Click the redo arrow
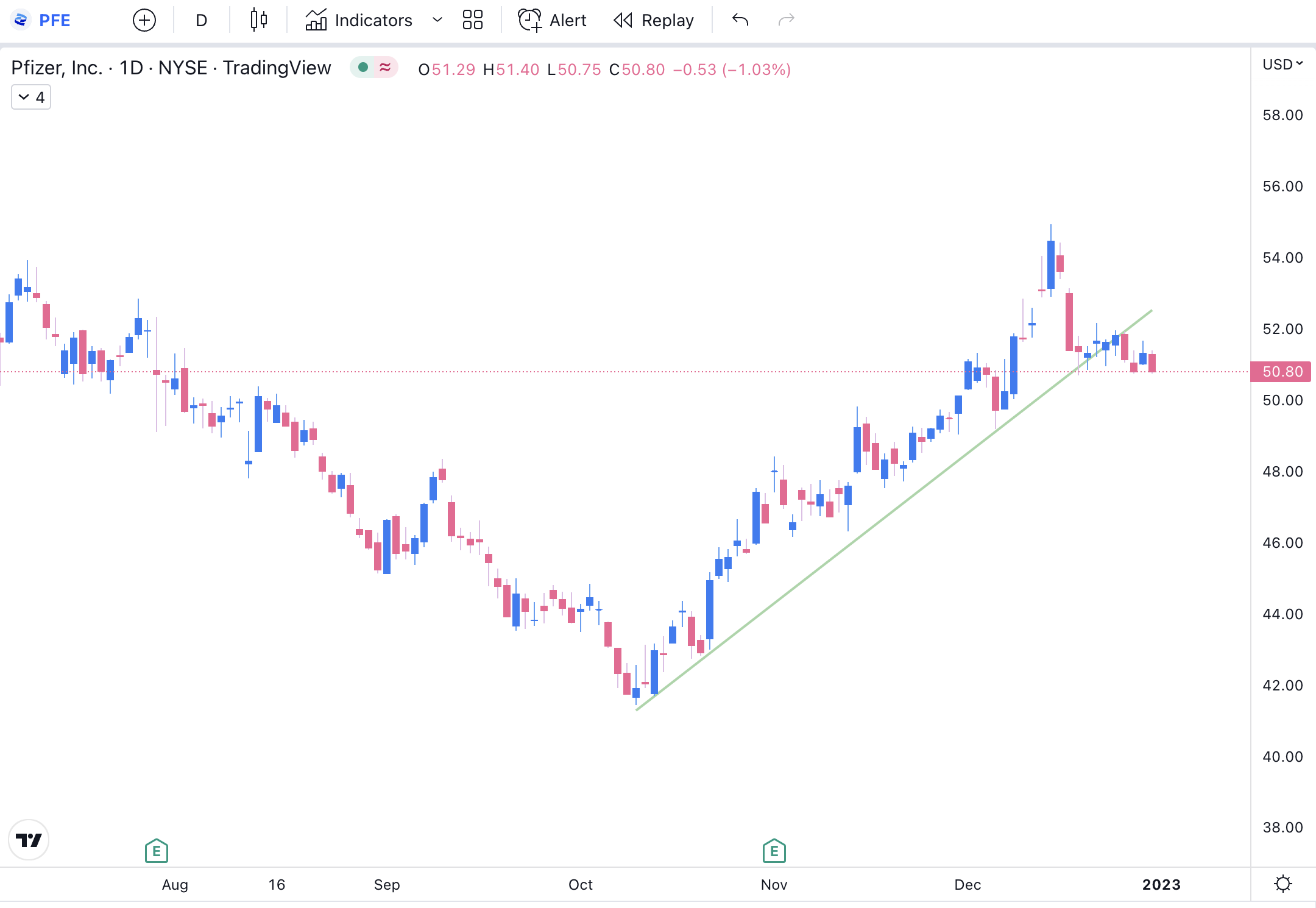 [x=787, y=20]
